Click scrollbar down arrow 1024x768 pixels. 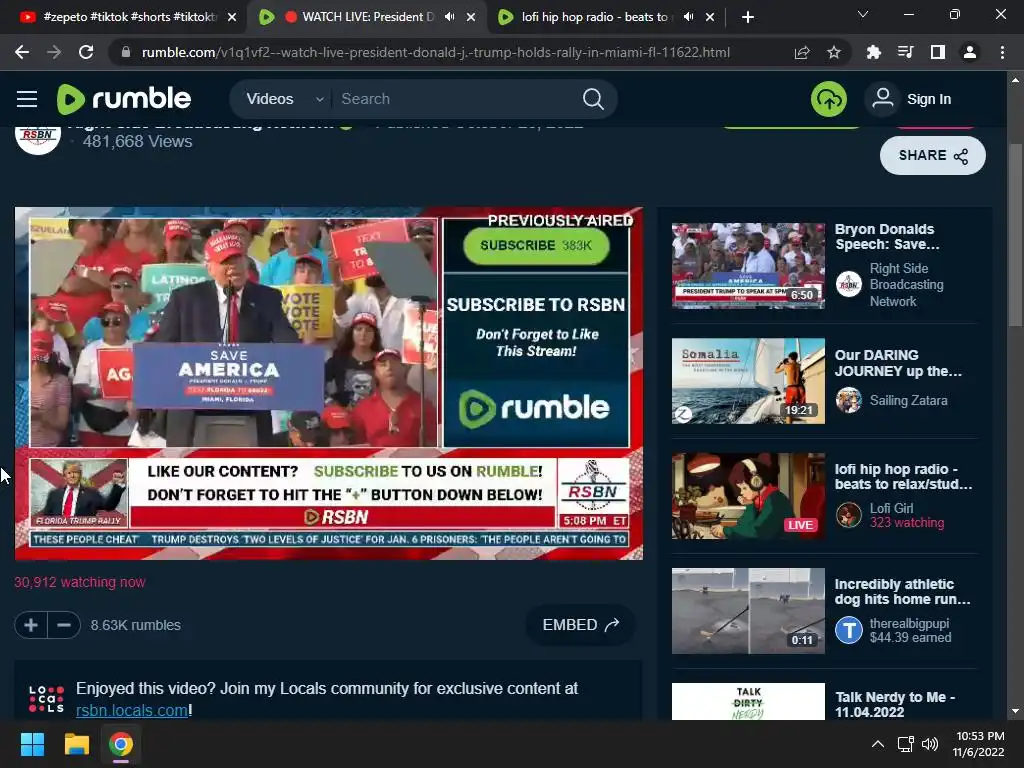pyautogui.click(x=1015, y=711)
